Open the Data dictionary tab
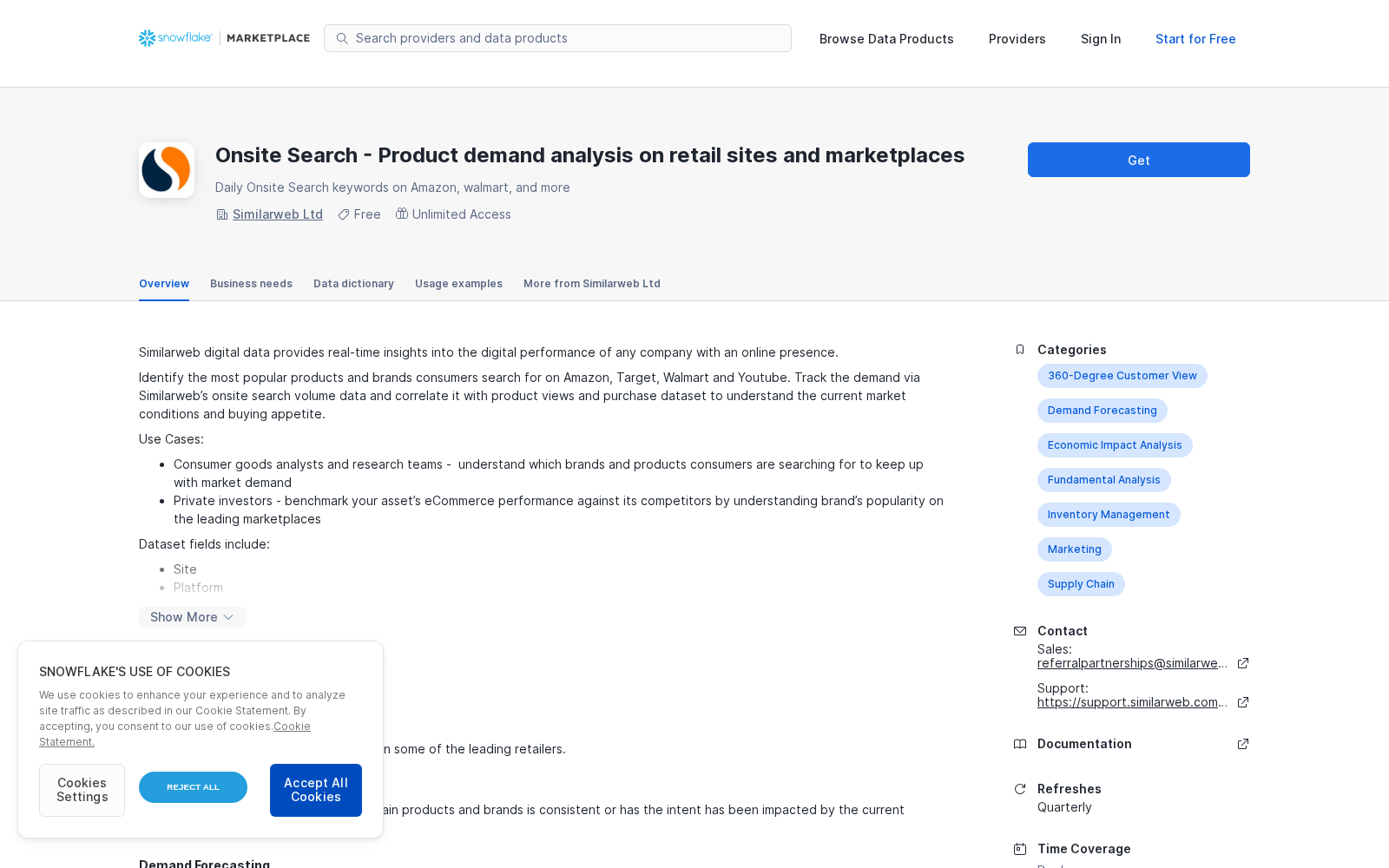1389x868 pixels. (353, 284)
